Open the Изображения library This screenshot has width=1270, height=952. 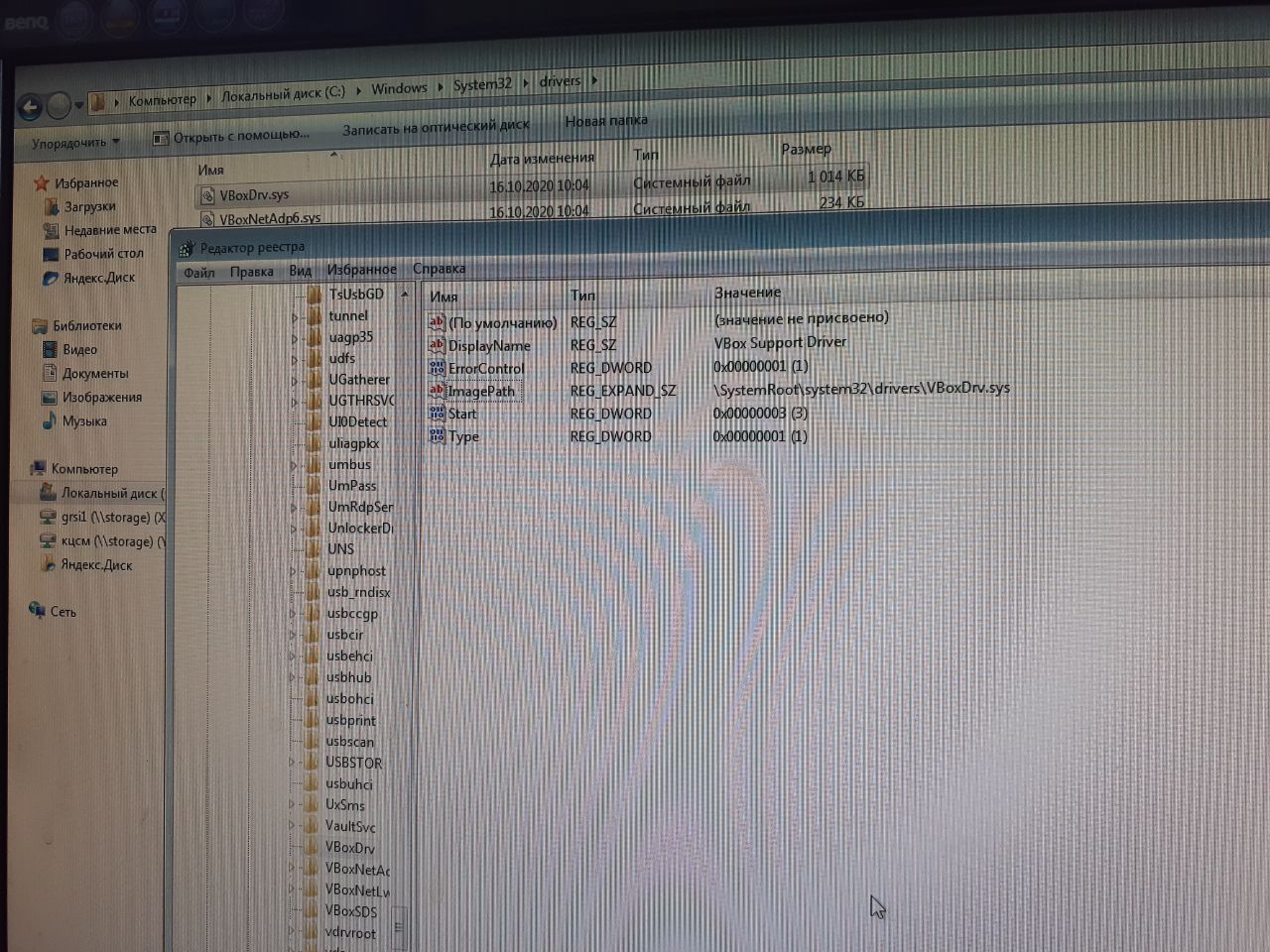click(102, 397)
